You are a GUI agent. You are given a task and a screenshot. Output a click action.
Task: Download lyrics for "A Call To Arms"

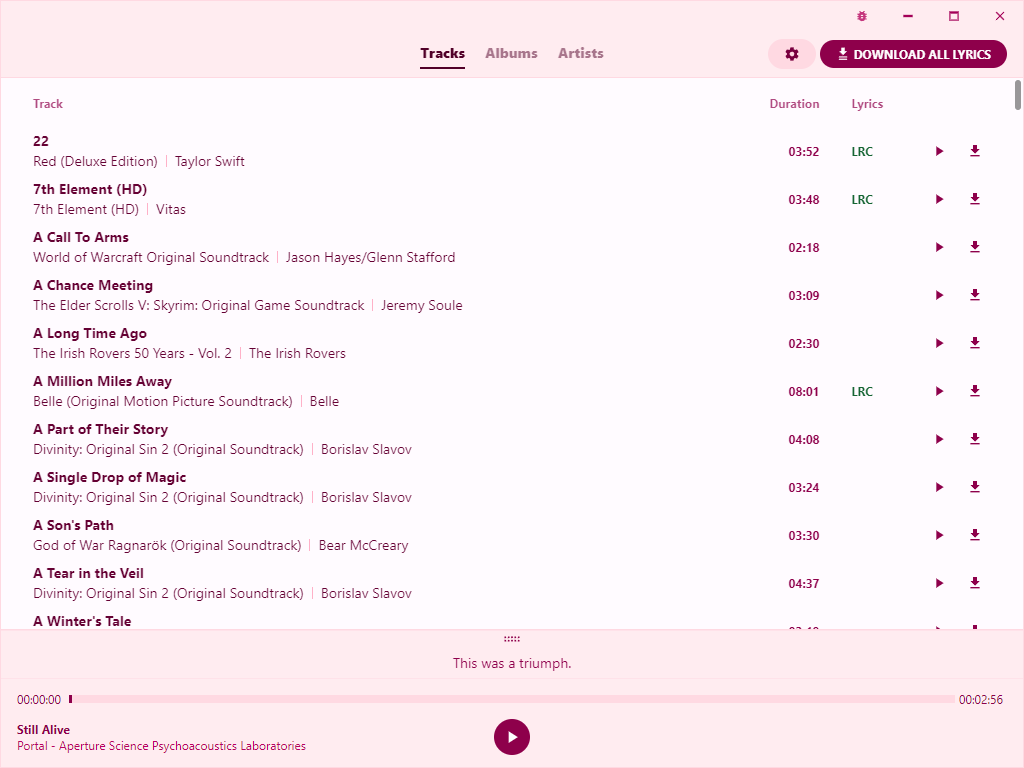(x=975, y=248)
